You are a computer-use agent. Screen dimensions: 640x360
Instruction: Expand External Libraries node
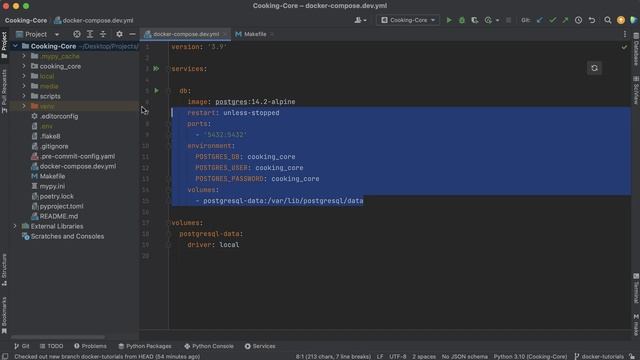pyautogui.click(x=15, y=226)
